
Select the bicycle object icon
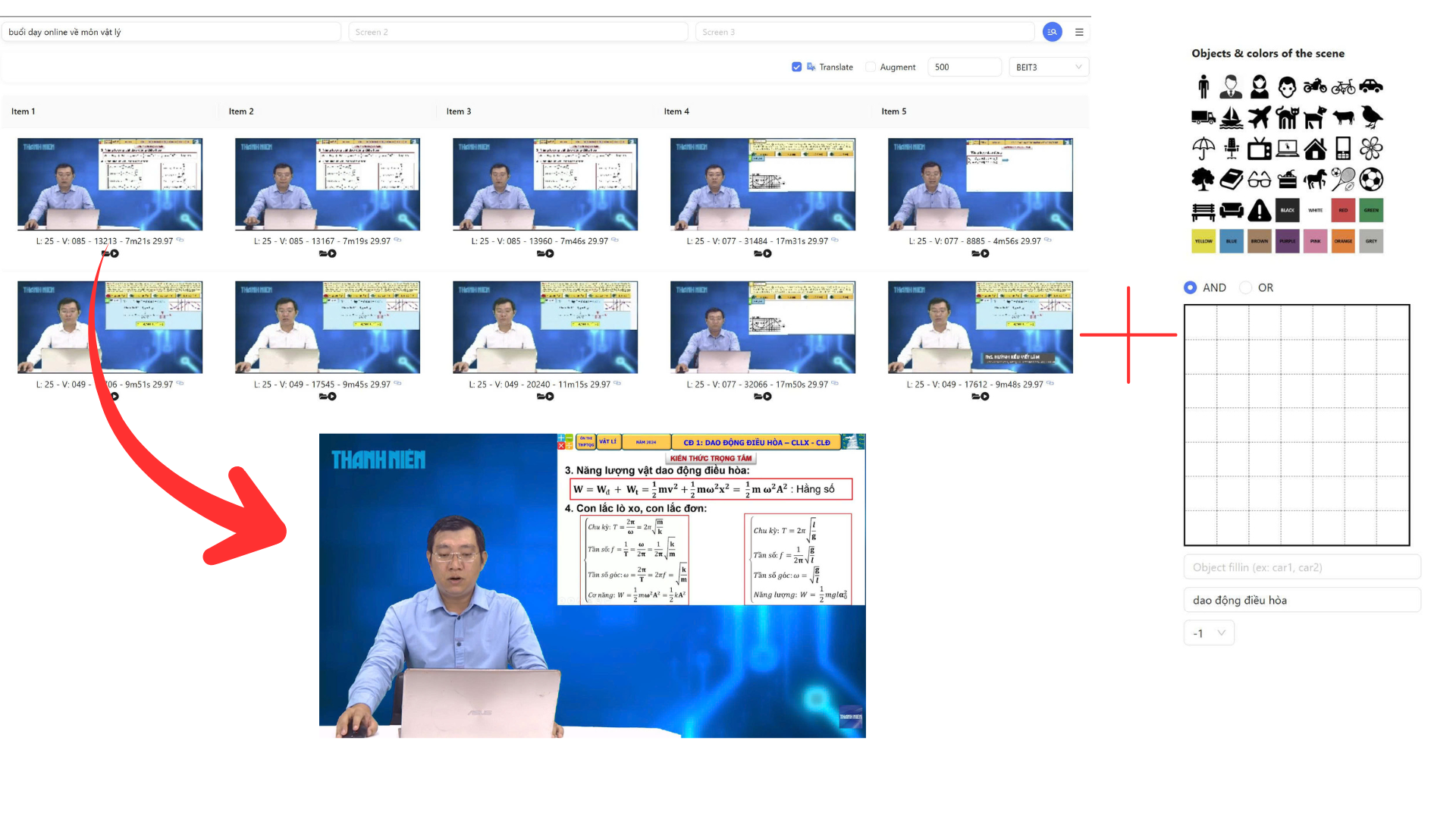(x=1343, y=86)
